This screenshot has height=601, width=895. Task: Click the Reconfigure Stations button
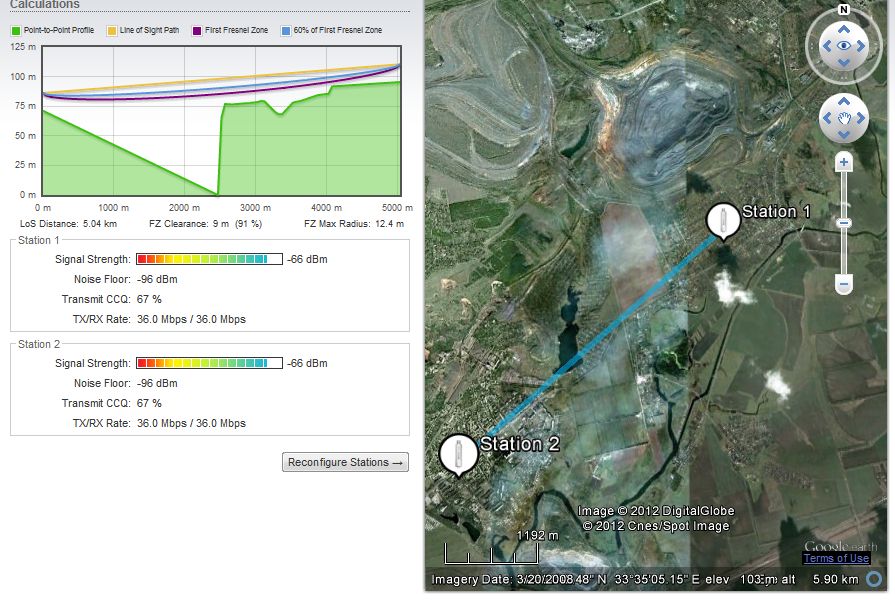tap(346, 462)
